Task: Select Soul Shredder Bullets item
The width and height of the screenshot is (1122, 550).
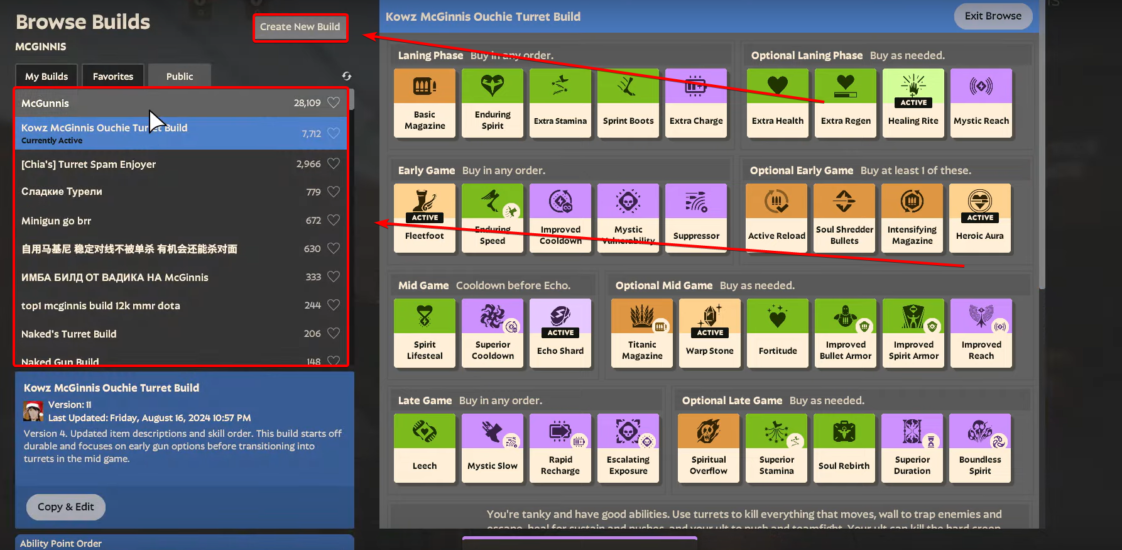Action: click(844, 218)
